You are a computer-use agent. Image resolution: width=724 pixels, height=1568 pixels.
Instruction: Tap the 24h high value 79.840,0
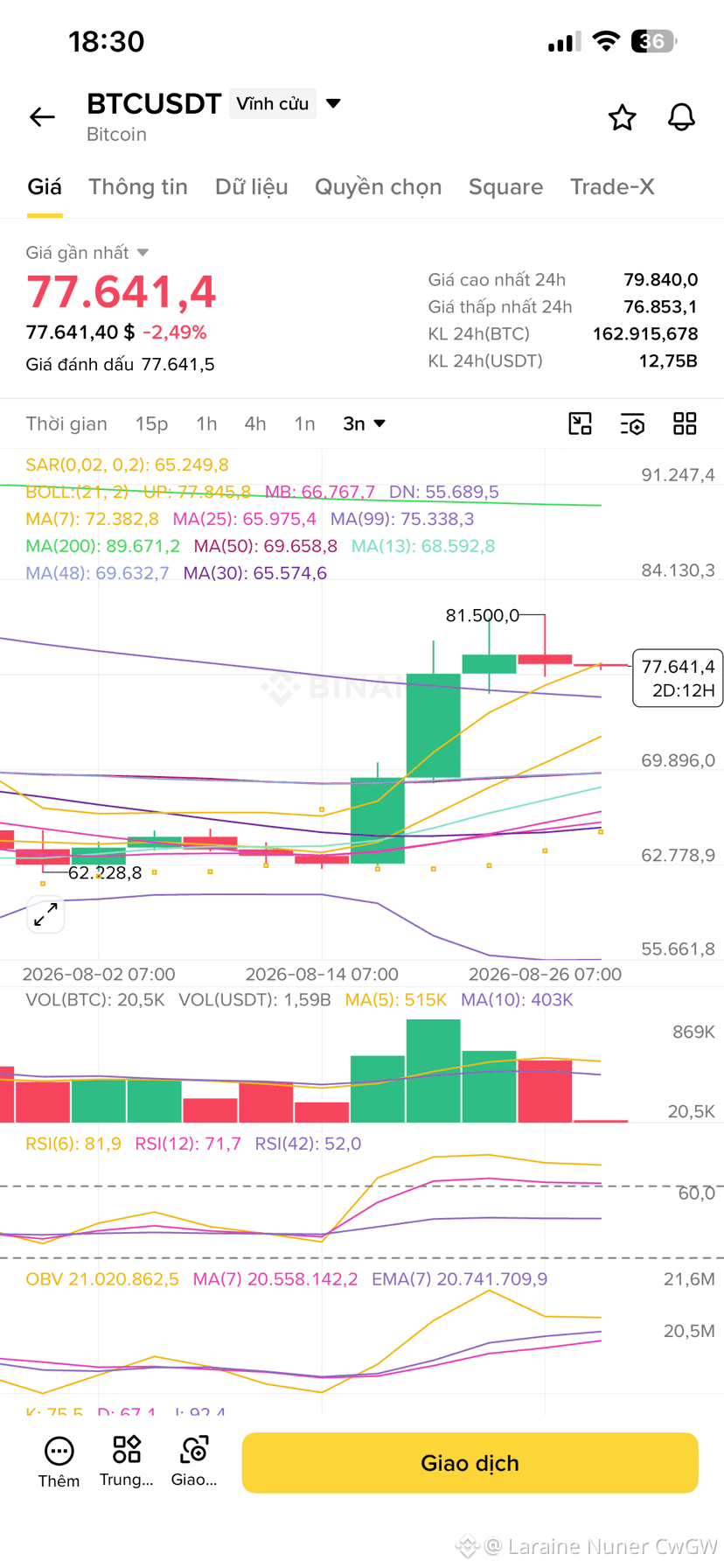point(660,280)
